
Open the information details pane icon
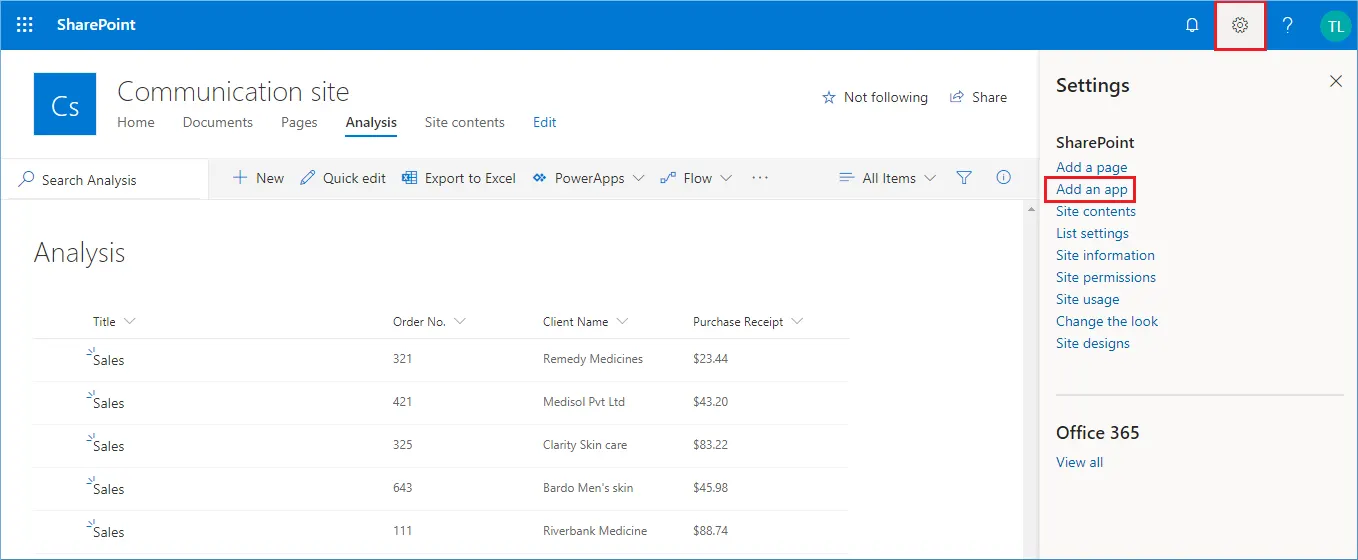[x=1004, y=177]
